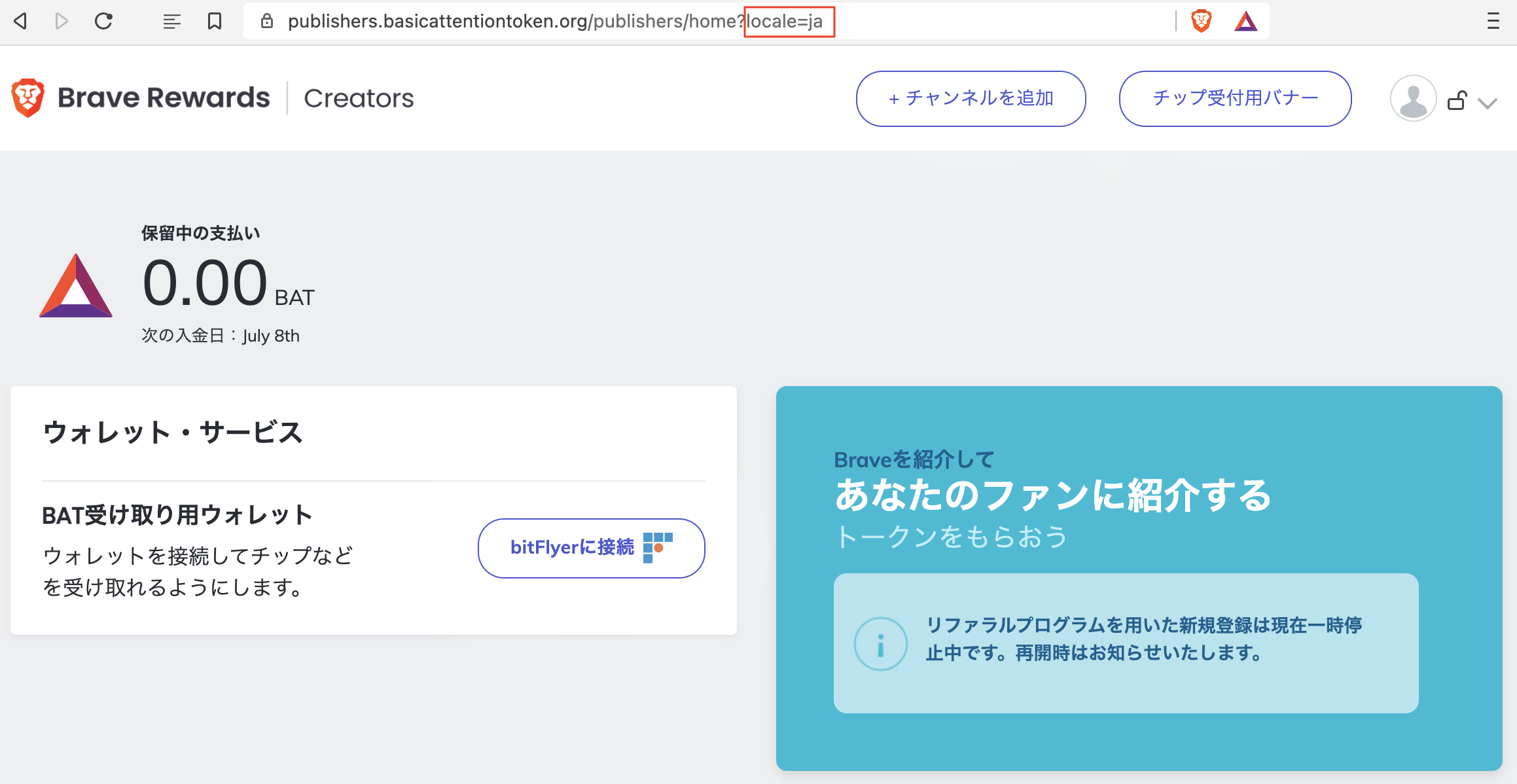Viewport: 1517px width, 784px height.
Task: Click the browser forward arrow
Action: pyautogui.click(x=62, y=22)
